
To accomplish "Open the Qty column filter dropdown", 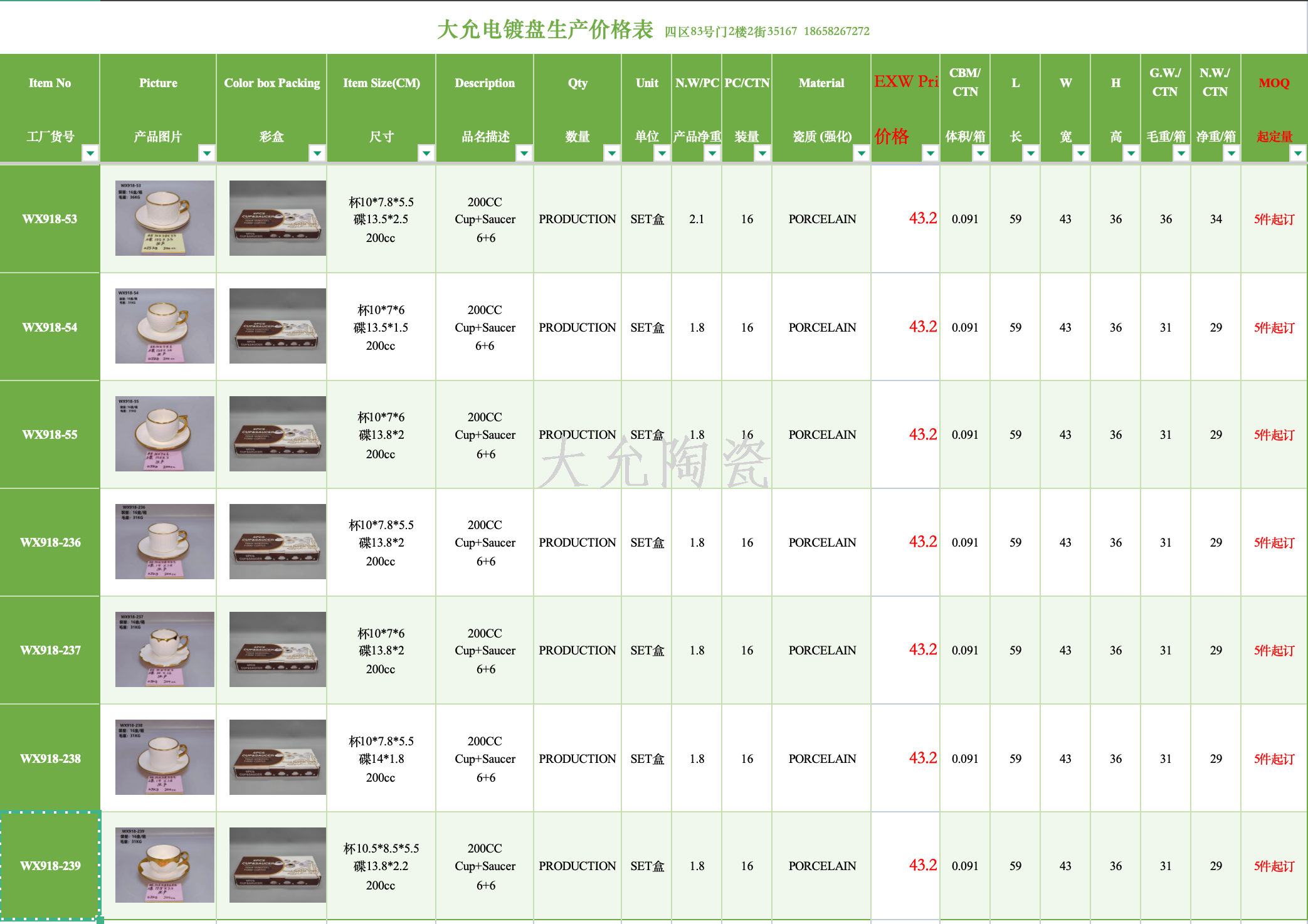I will coord(612,153).
